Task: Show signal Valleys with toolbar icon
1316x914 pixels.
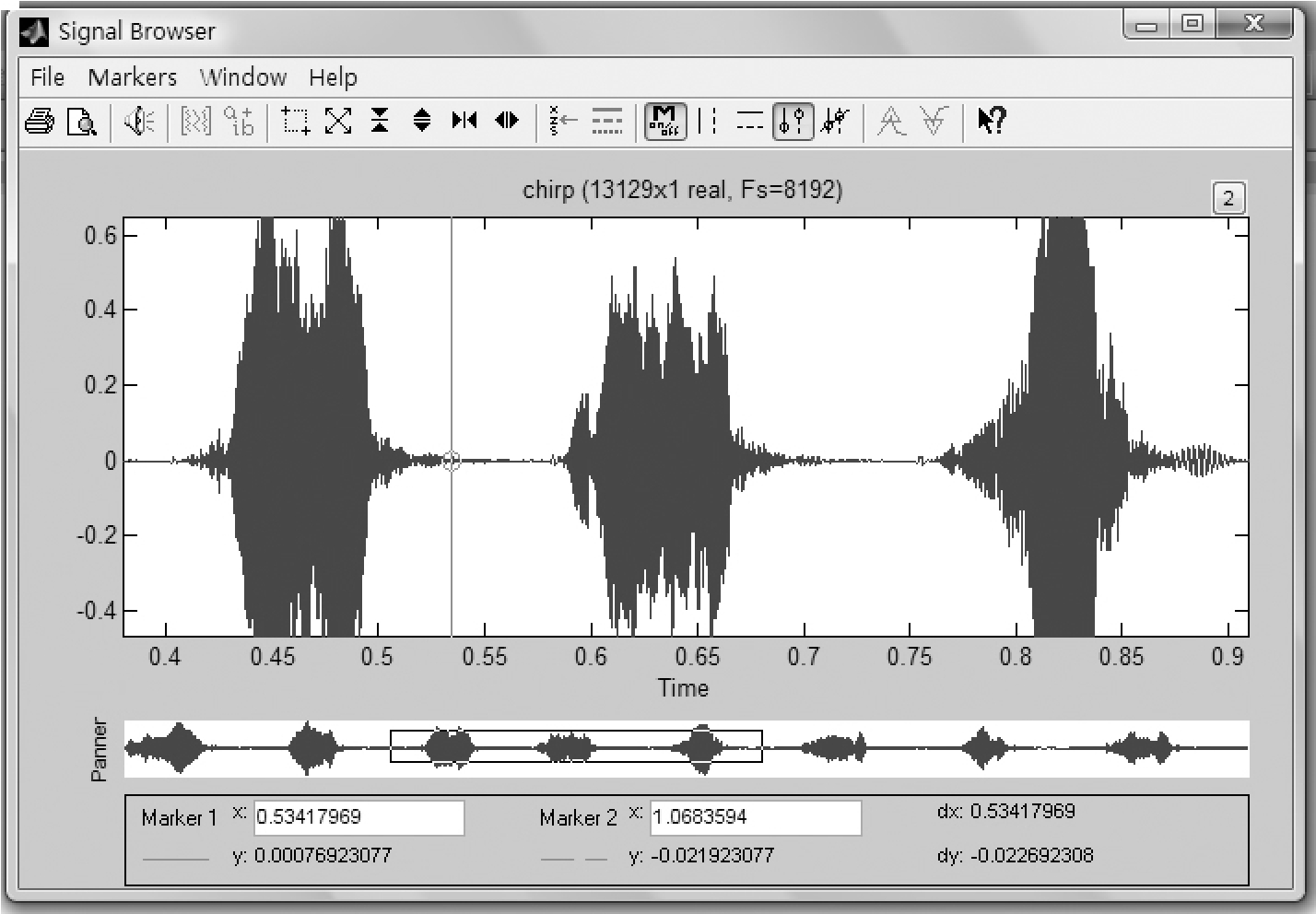Action: coord(934,121)
